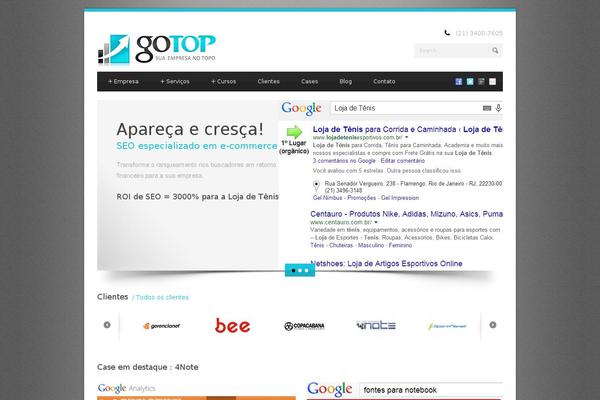This screenshot has height=400, width=600.
Task: Click the microphone icon in Google search
Action: click(498, 108)
